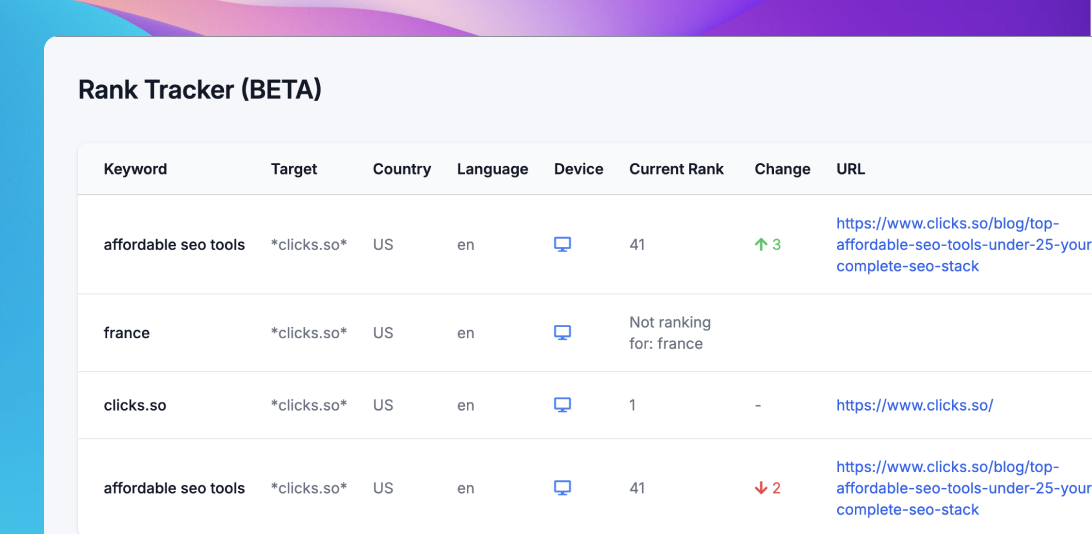Click the green up arrow showing change of 3
This screenshot has width=1092, height=534.
(x=761, y=244)
